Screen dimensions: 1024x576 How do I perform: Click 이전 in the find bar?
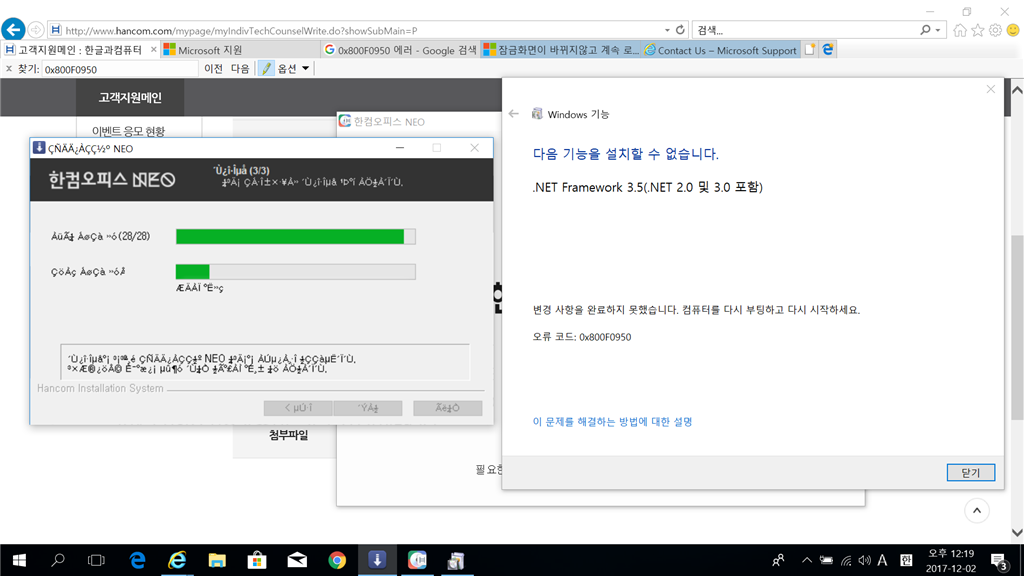coord(214,69)
